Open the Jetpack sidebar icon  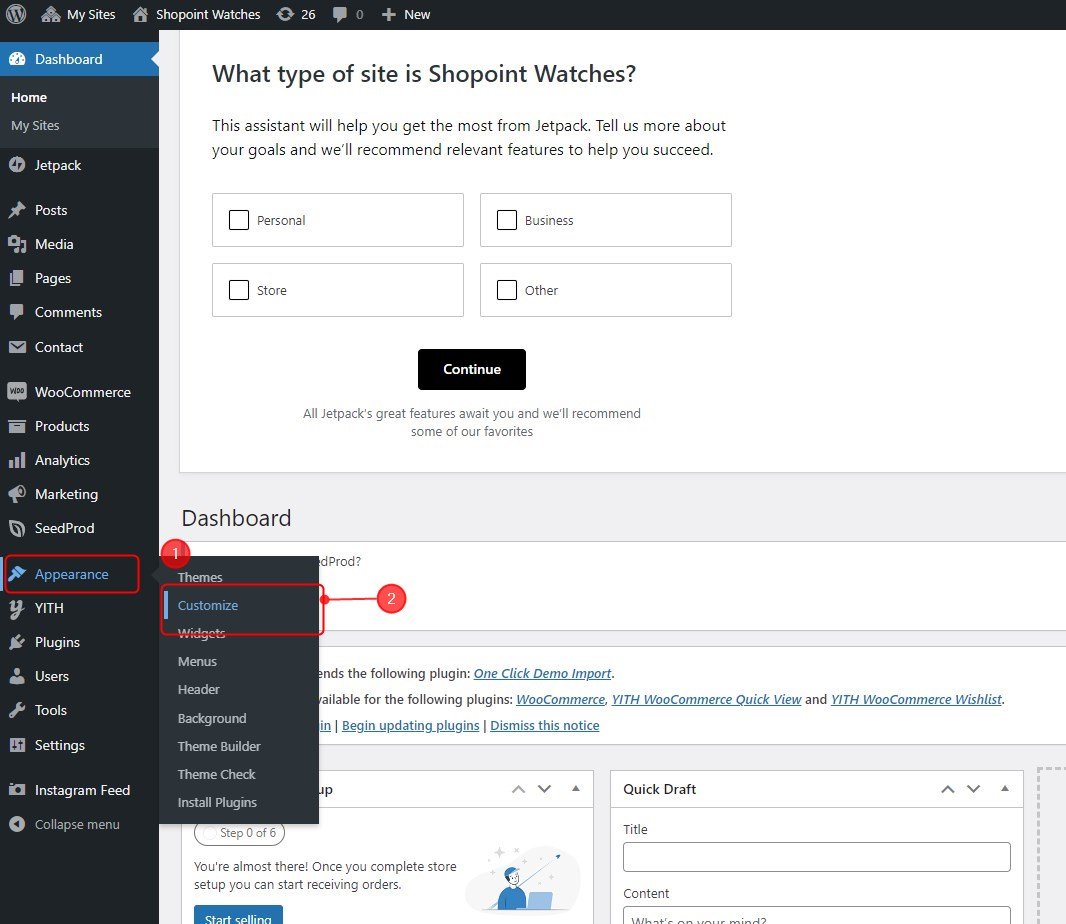pos(17,165)
